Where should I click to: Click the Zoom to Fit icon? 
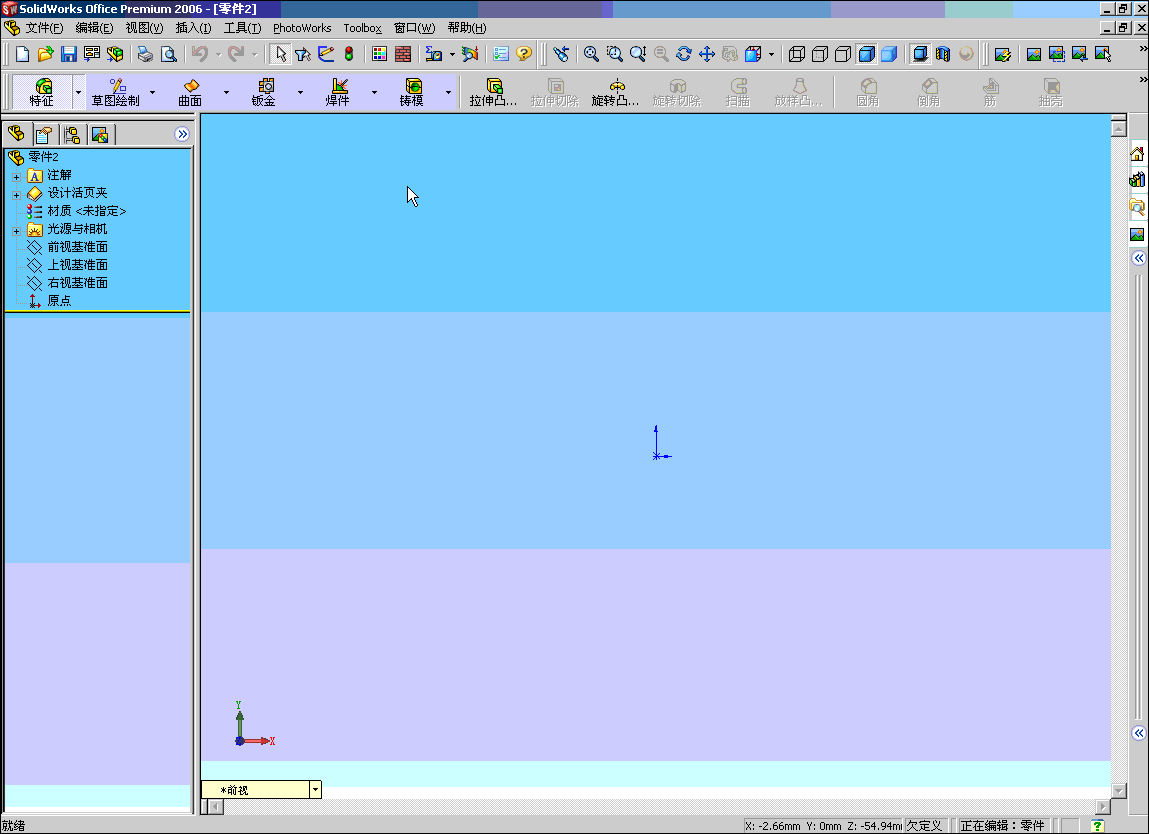pos(591,54)
